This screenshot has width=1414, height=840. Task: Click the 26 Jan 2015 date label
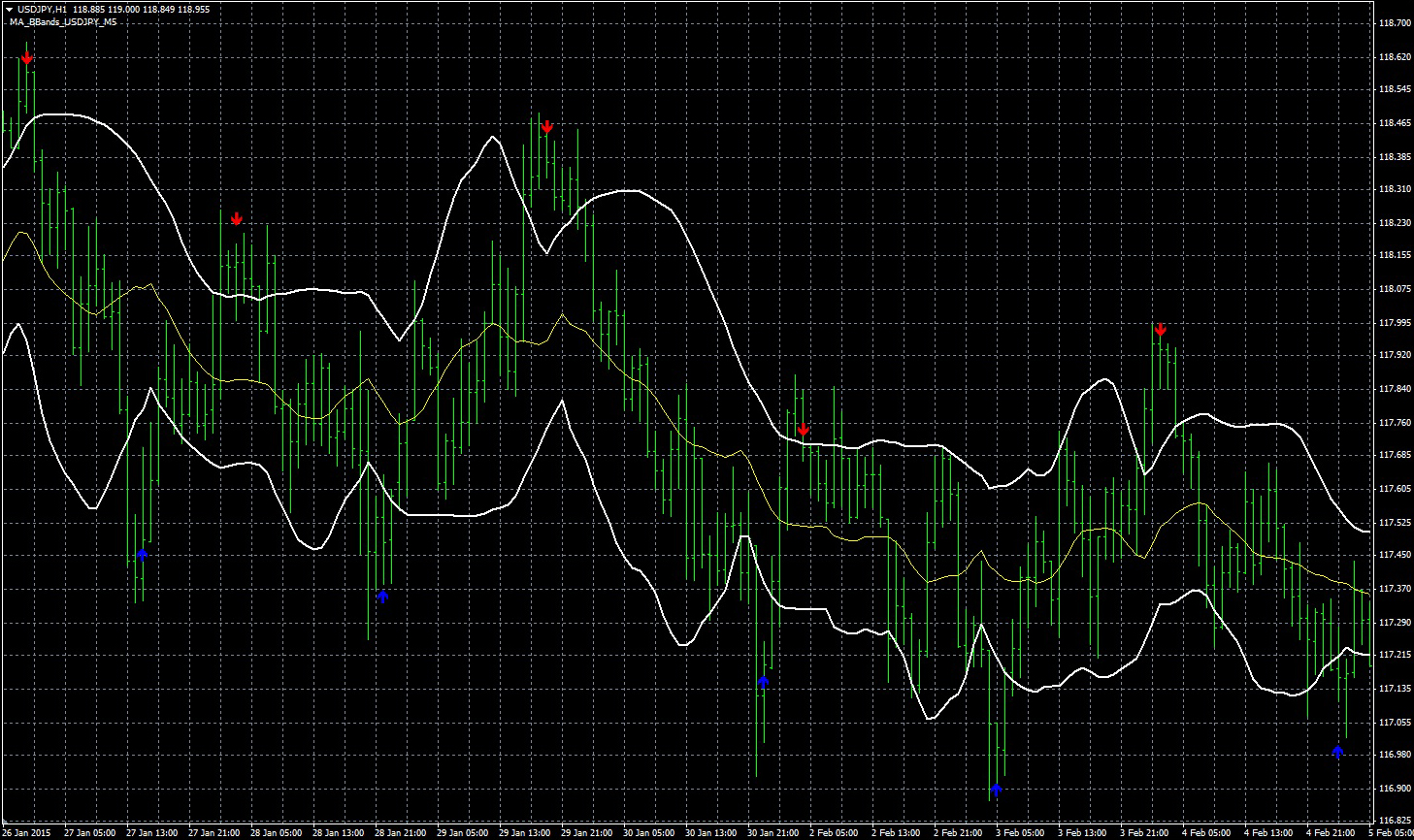click(27, 832)
